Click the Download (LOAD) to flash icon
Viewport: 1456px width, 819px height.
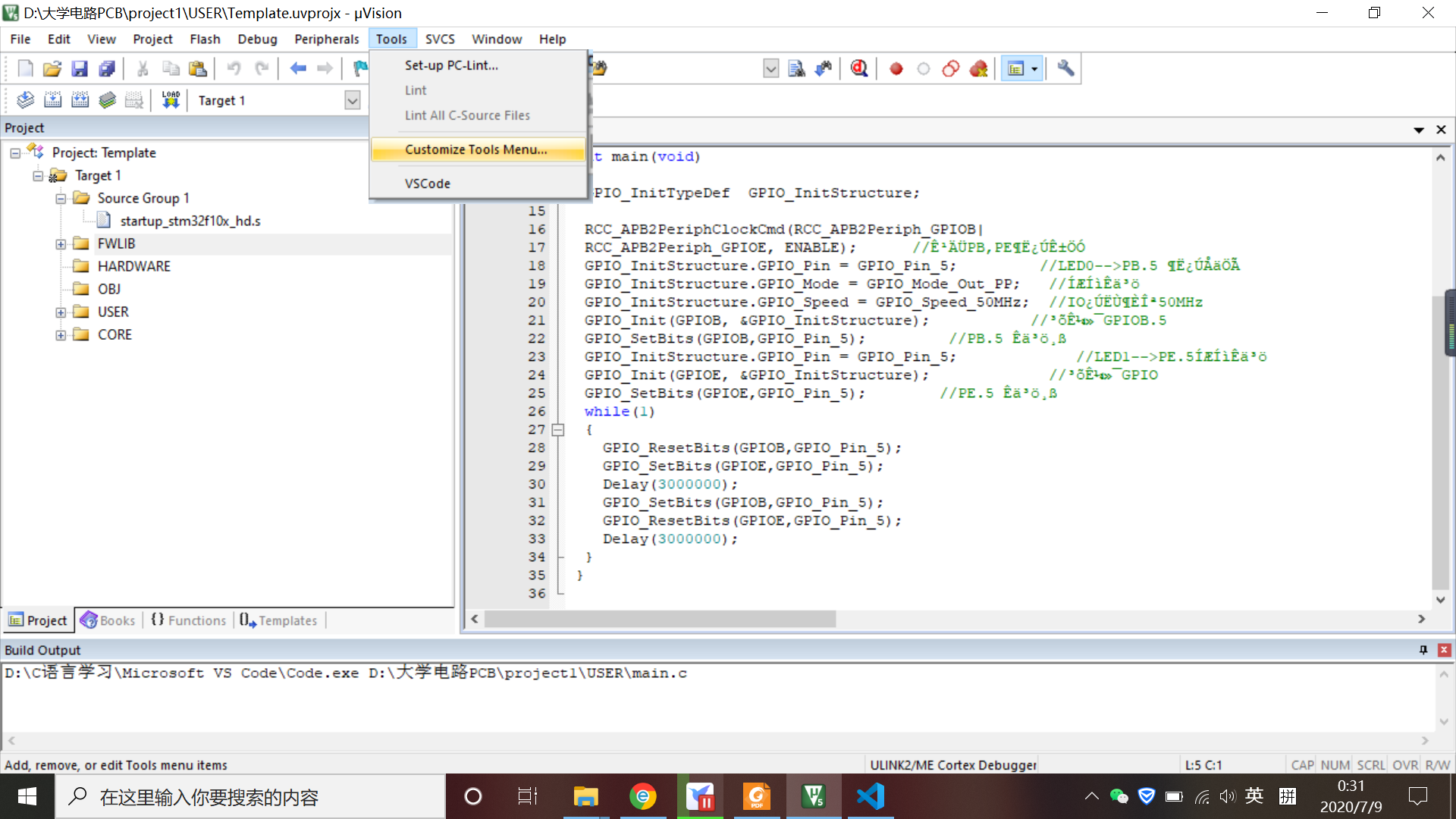(x=171, y=100)
